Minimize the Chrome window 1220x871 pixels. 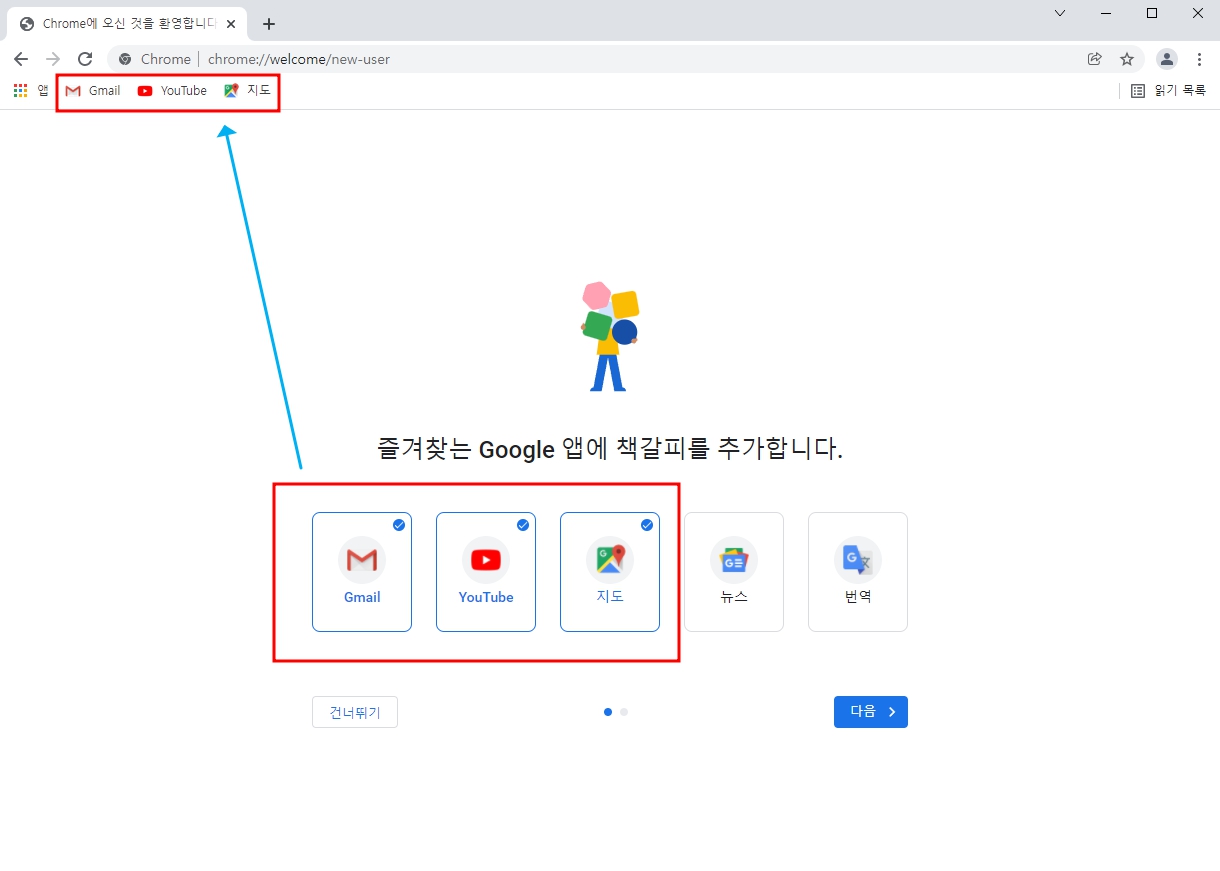point(1106,13)
